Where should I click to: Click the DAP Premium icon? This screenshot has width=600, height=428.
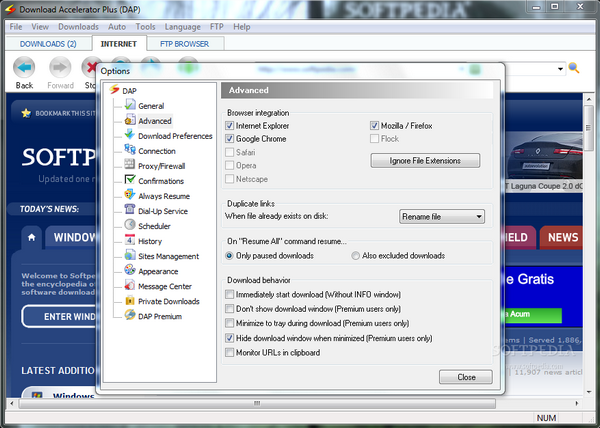pyautogui.click(x=130, y=315)
